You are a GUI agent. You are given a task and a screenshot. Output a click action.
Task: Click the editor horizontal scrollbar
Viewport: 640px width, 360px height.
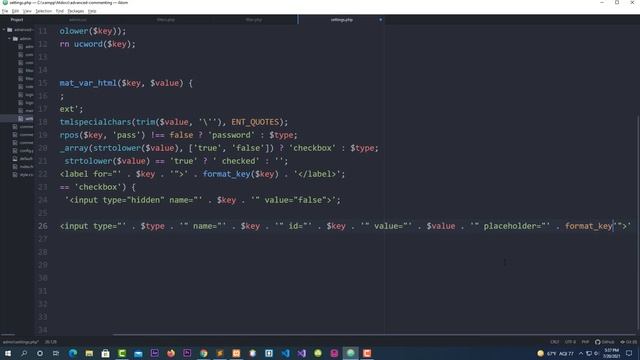pos(373,335)
